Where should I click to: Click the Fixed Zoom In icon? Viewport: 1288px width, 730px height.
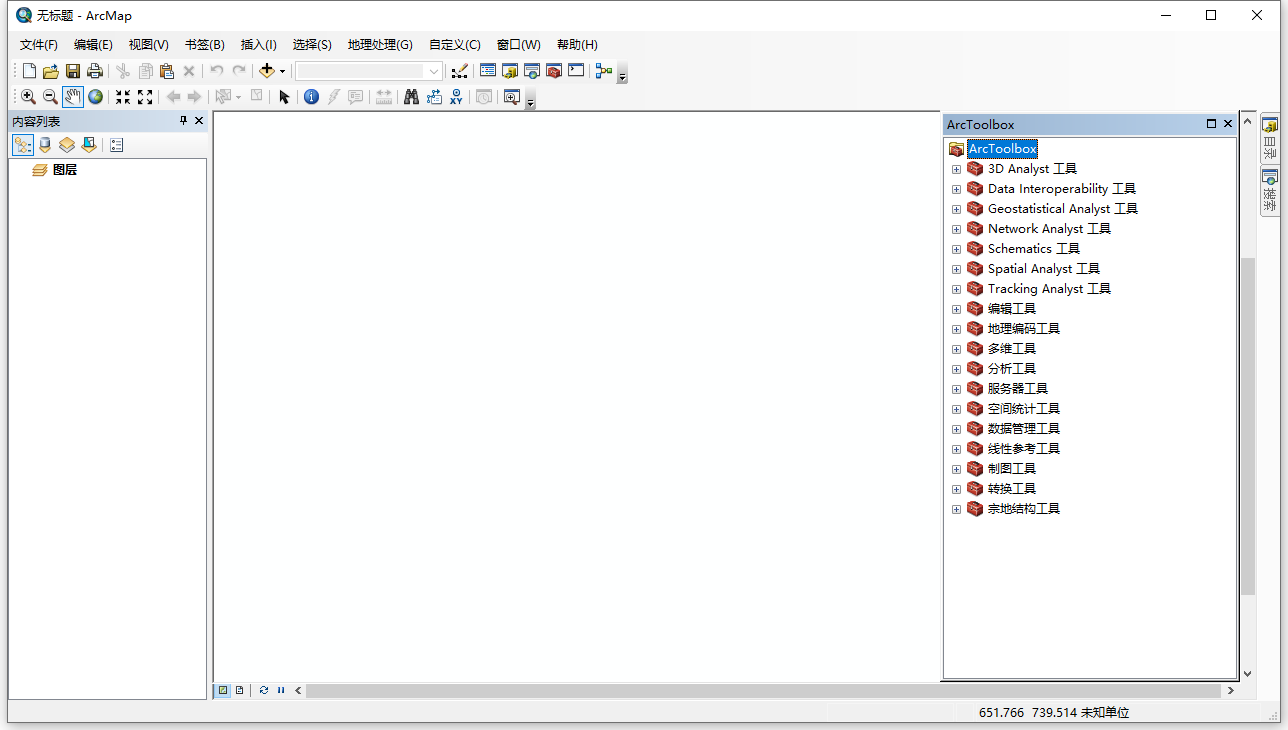123,97
